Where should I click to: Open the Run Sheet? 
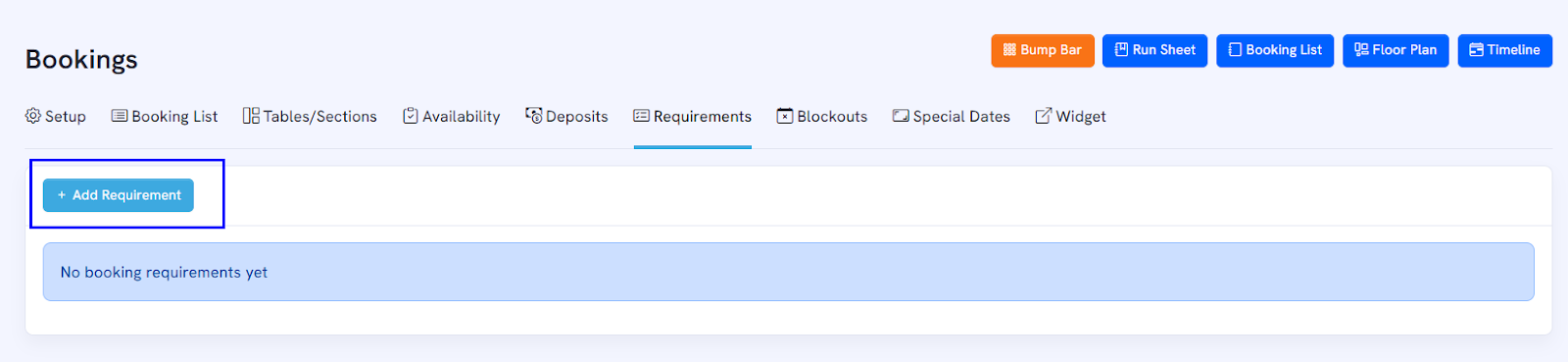point(1155,50)
